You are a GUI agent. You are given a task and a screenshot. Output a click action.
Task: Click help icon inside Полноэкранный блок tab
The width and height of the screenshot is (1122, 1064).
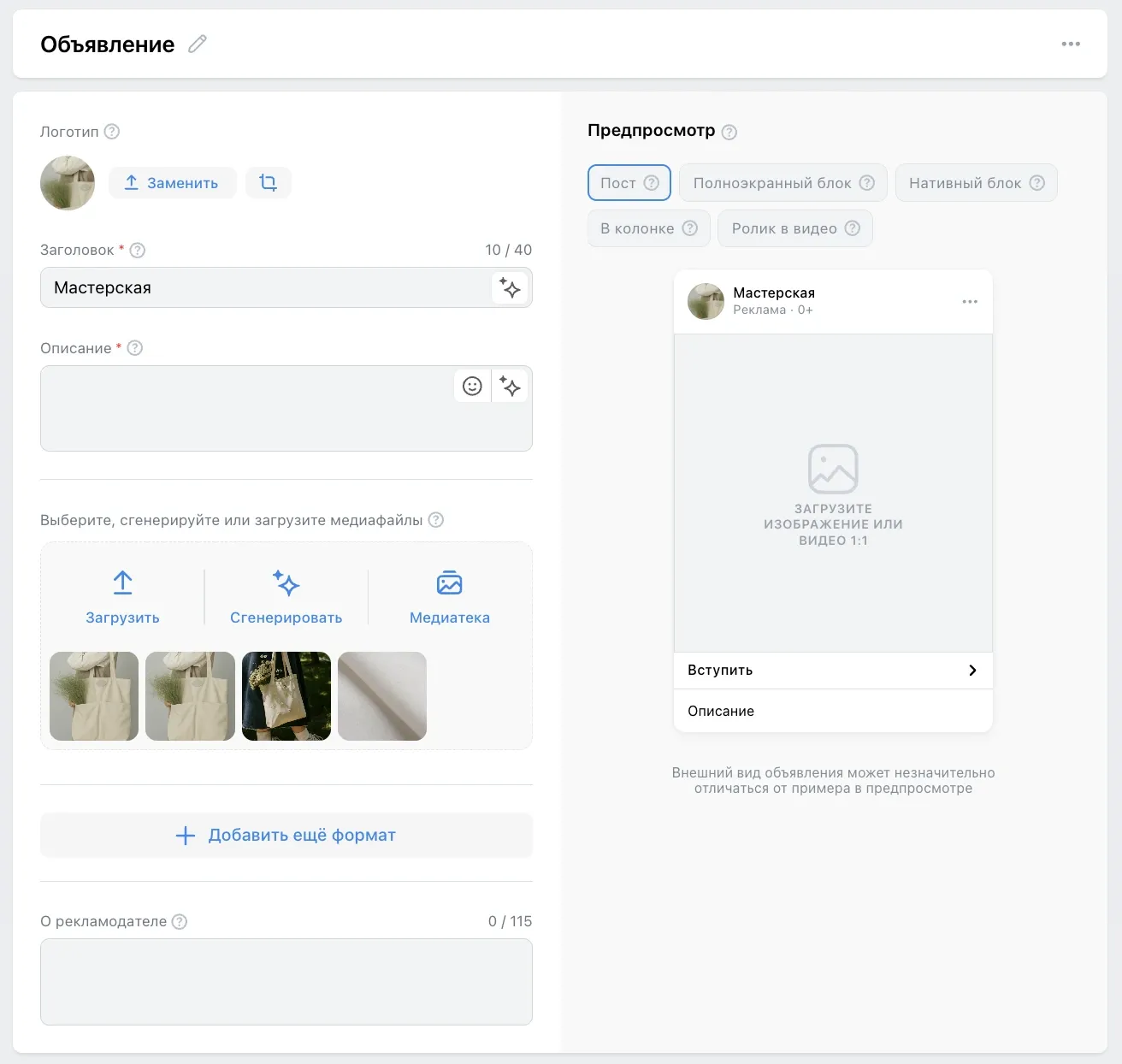(x=867, y=183)
